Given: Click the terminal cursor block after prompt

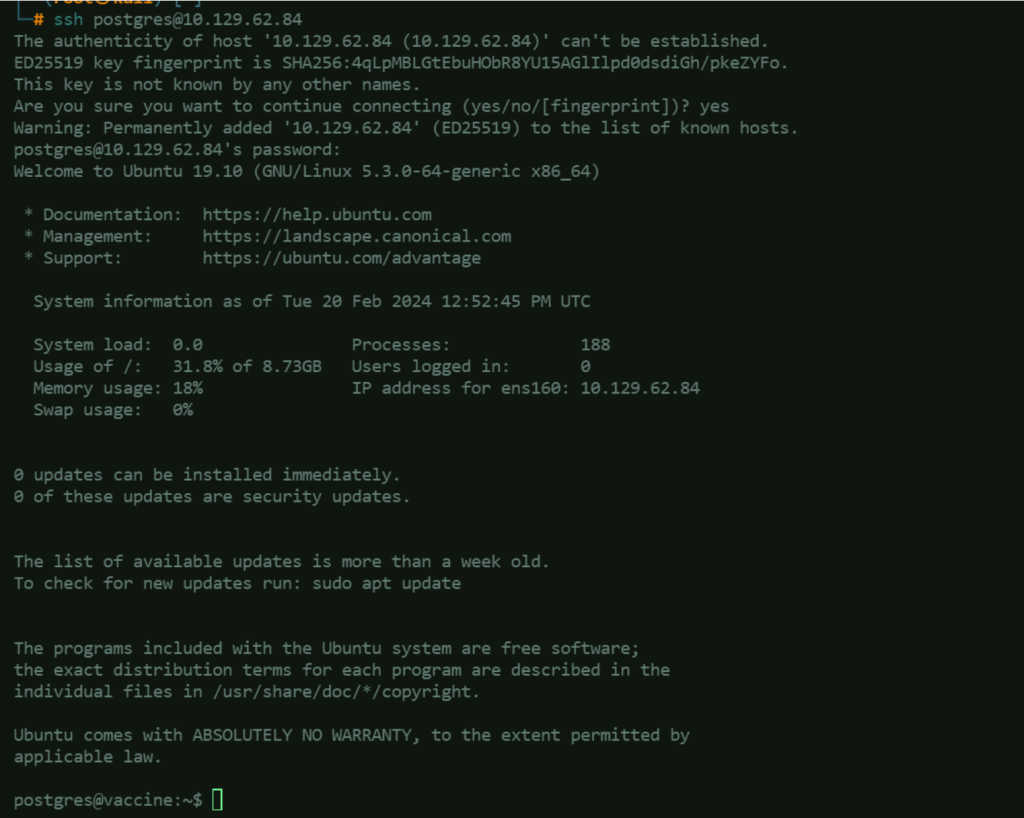Looking at the screenshot, I should [217, 799].
